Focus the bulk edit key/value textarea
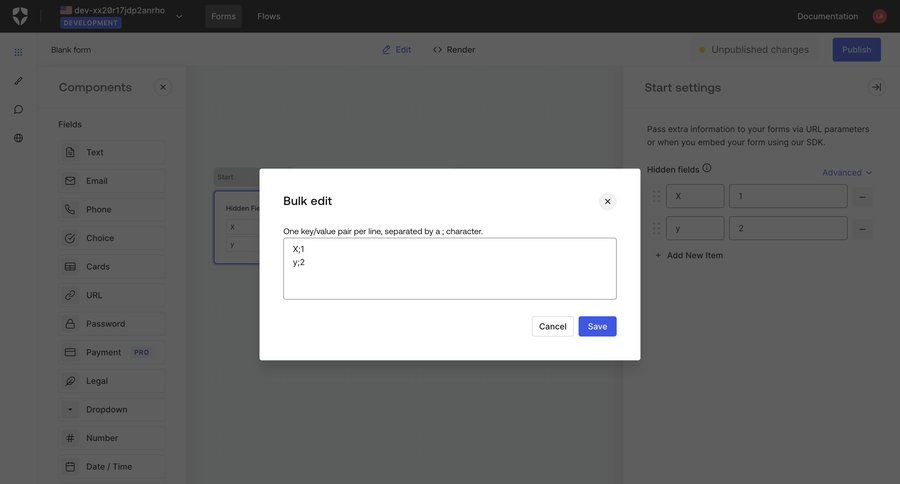The image size is (900, 484). pos(449,269)
